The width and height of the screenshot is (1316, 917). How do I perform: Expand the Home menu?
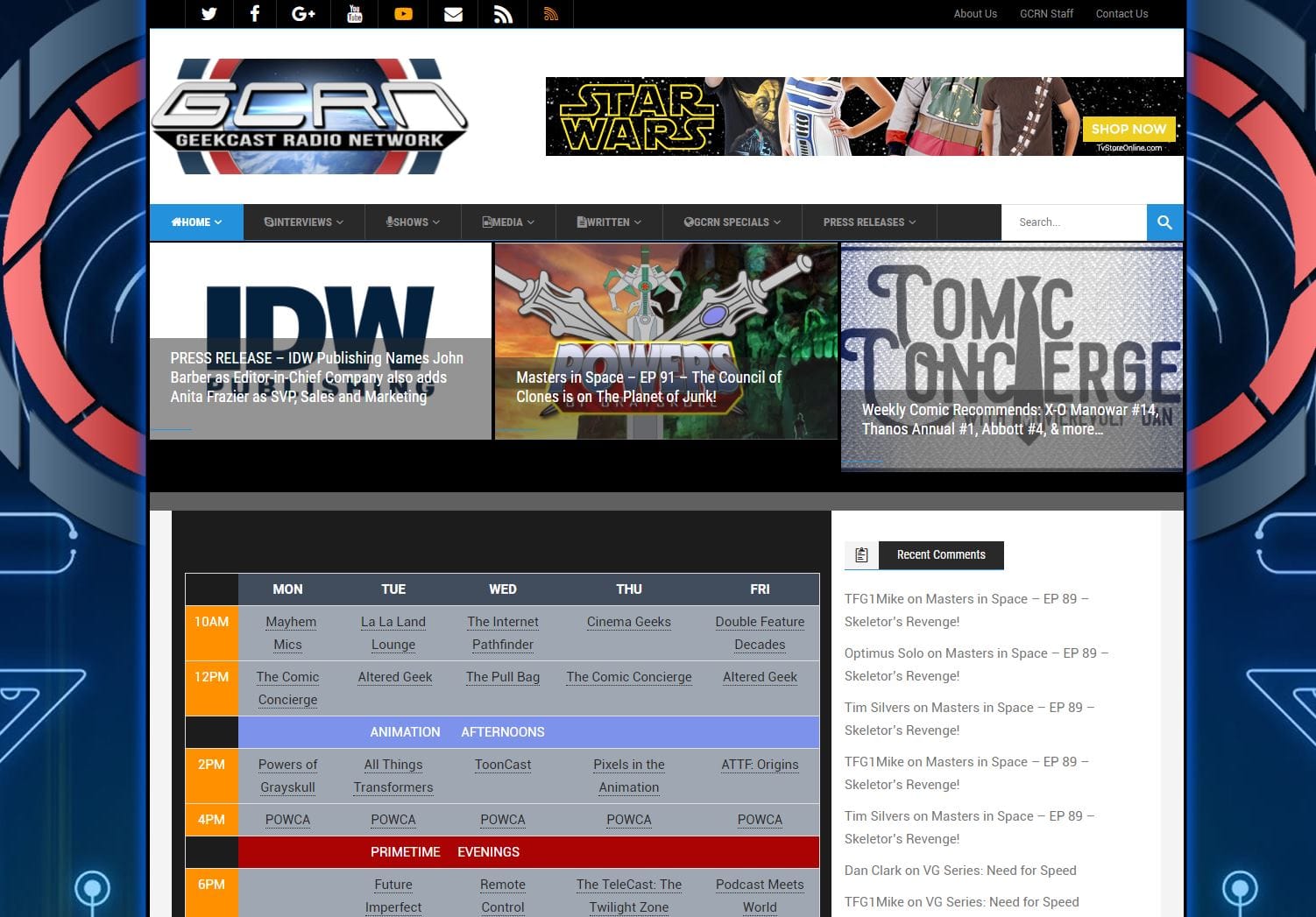coord(196,222)
